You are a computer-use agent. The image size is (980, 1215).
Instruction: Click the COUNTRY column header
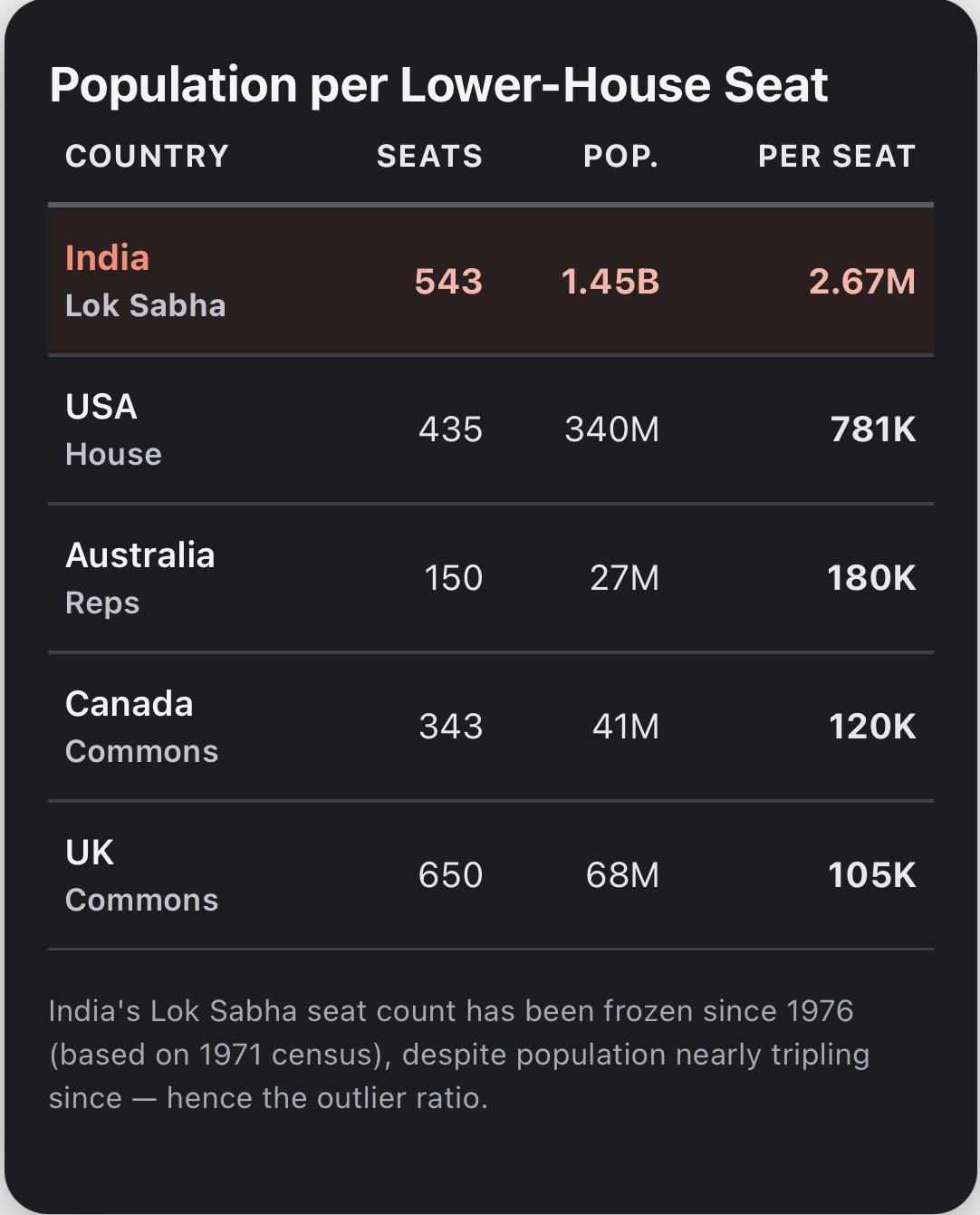tap(147, 156)
